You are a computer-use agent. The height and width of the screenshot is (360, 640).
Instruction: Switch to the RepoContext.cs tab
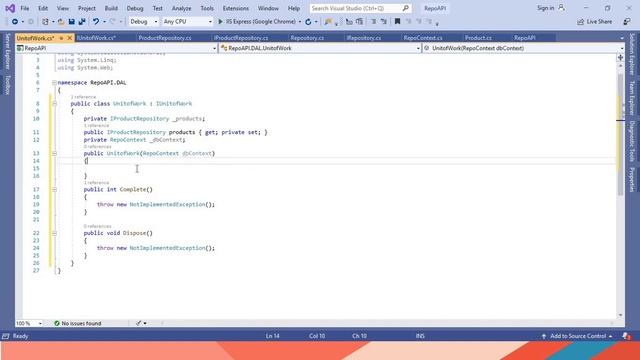[x=423, y=38]
